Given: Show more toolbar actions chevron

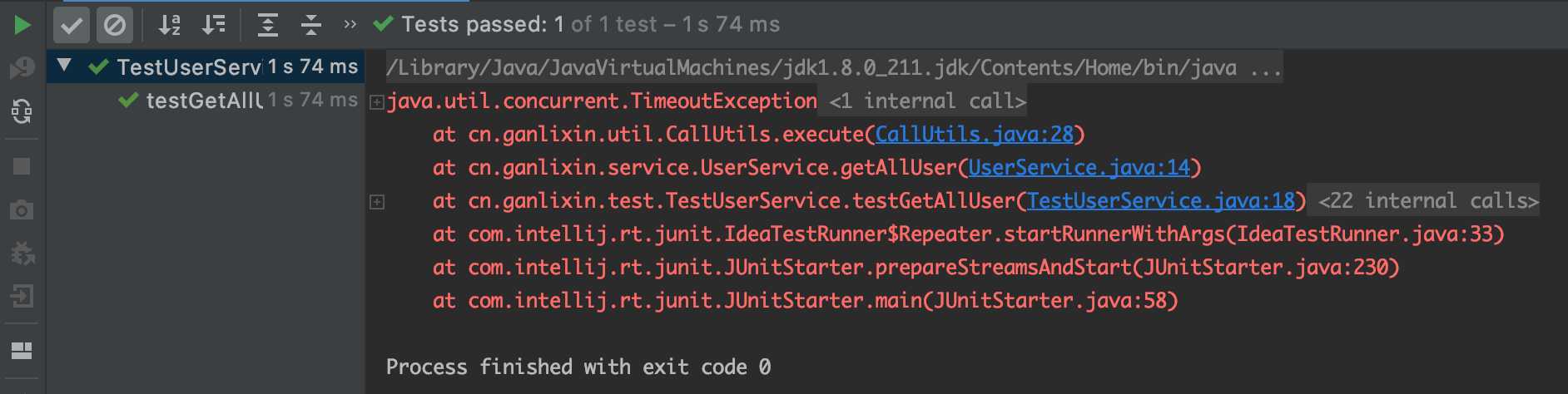Looking at the screenshot, I should point(350,25).
